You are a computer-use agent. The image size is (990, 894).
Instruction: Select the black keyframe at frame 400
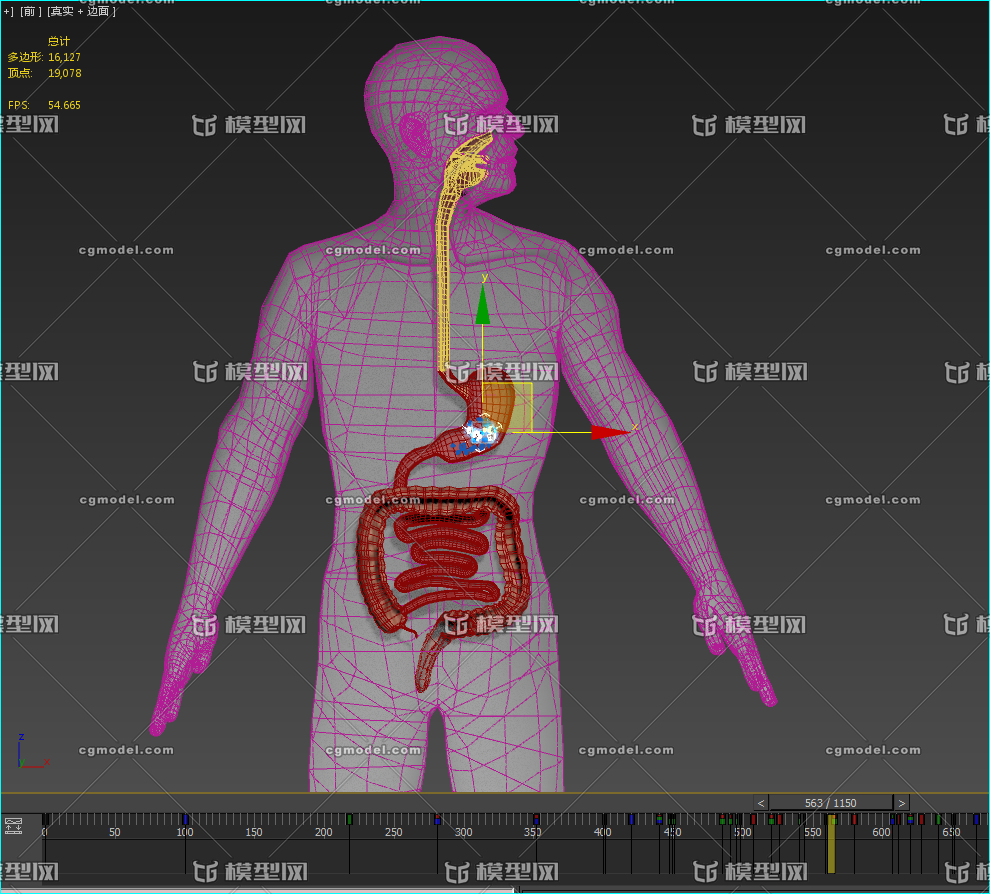(604, 820)
